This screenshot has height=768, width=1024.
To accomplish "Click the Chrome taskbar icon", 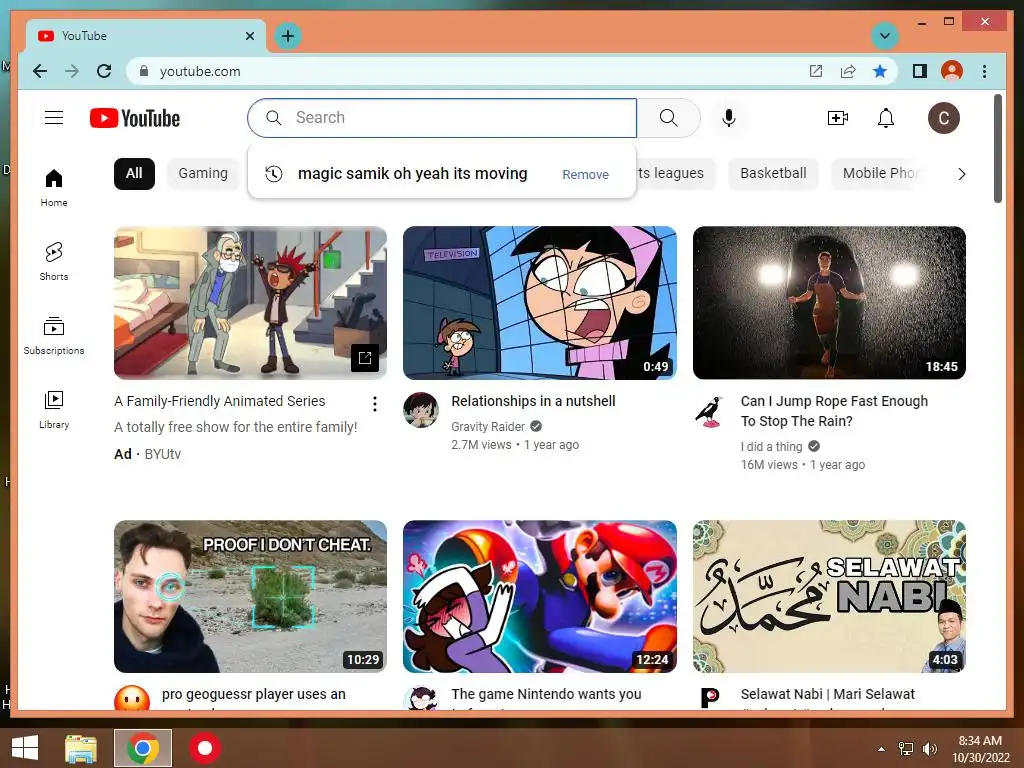I will tap(143, 748).
